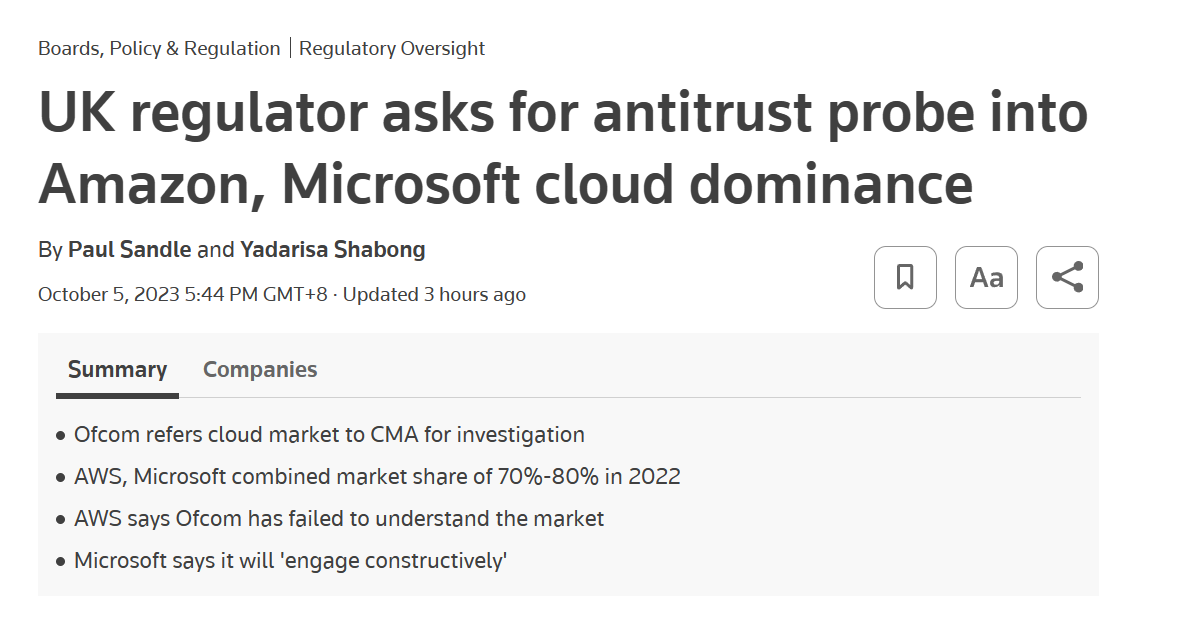
Task: Select the Summary tab
Action: [x=117, y=369]
